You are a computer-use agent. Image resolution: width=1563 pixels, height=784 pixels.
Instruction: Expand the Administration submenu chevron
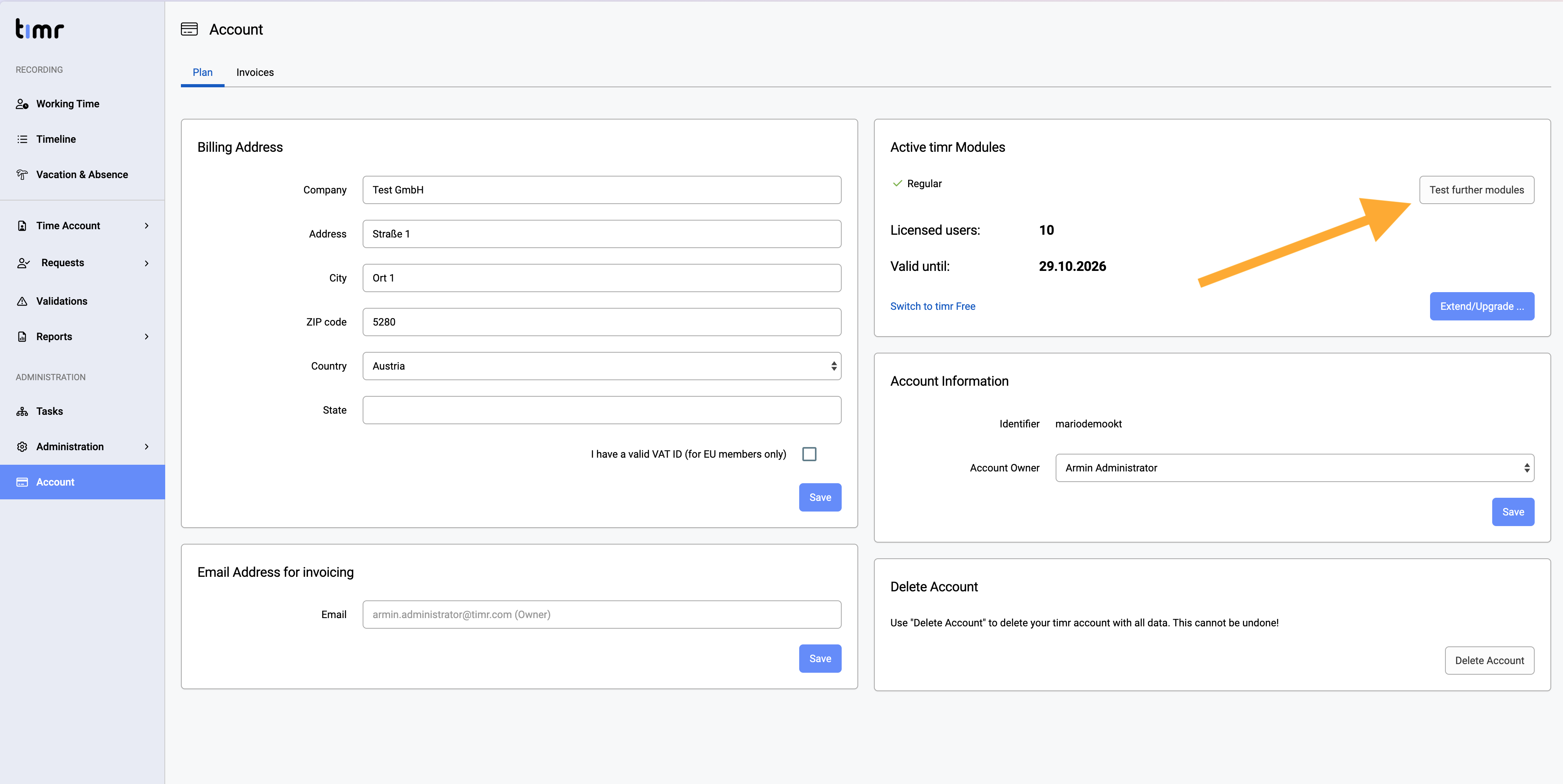point(146,447)
